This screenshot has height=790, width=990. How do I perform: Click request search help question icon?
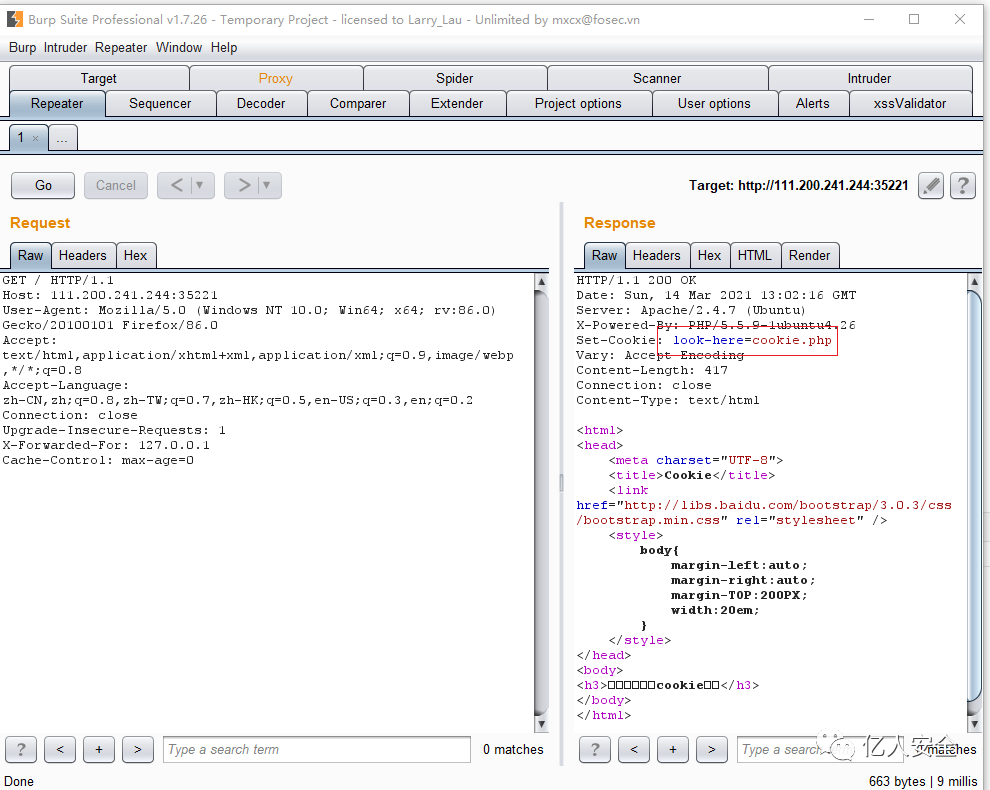(x=21, y=749)
